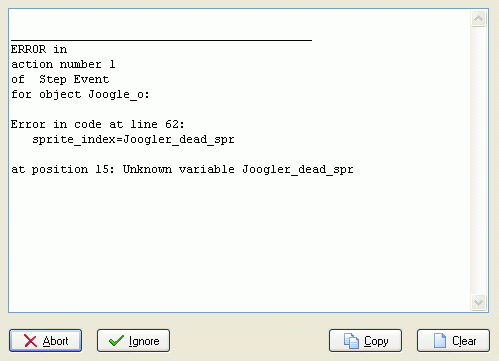Click the blank page icon on Clear
The image size is (499, 361).
click(x=440, y=341)
